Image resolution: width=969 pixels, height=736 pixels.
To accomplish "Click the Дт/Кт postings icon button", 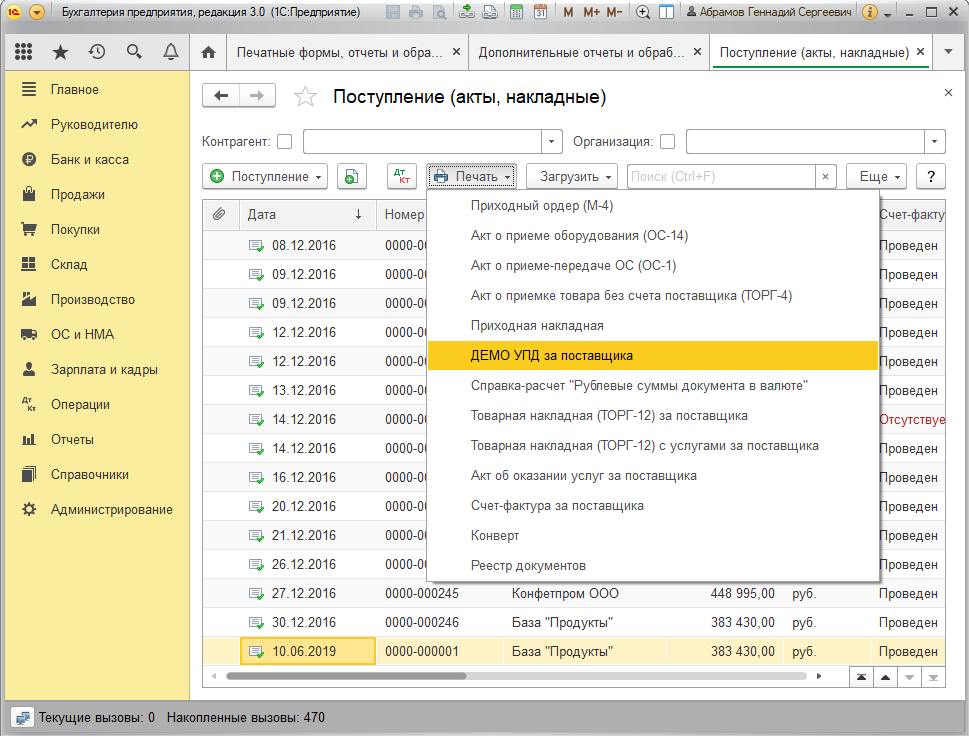I will pyautogui.click(x=402, y=176).
